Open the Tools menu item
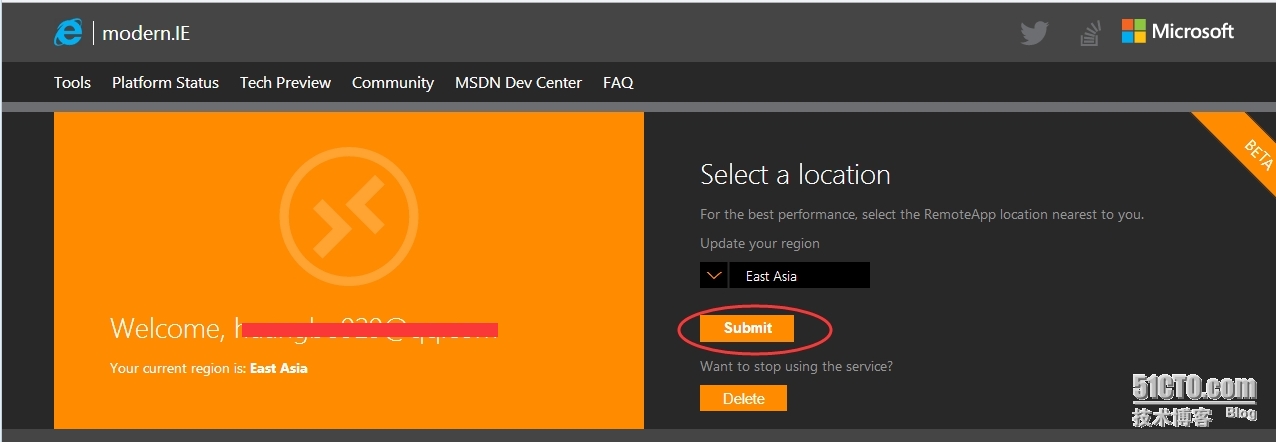The image size is (1276, 442). tap(72, 83)
